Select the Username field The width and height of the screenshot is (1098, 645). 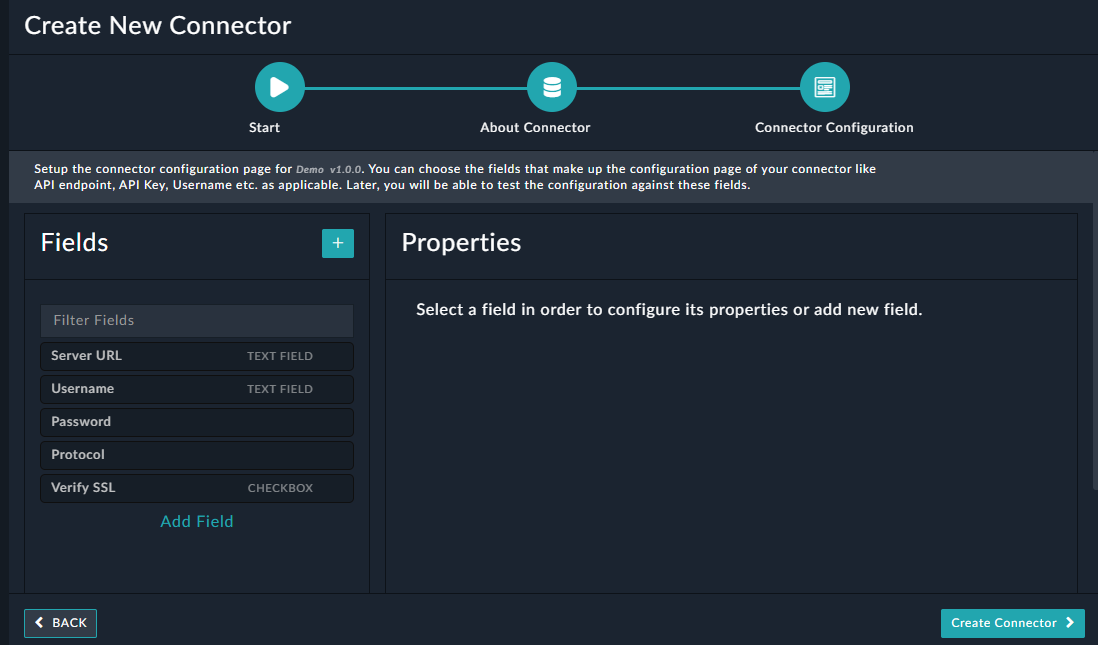(196, 388)
